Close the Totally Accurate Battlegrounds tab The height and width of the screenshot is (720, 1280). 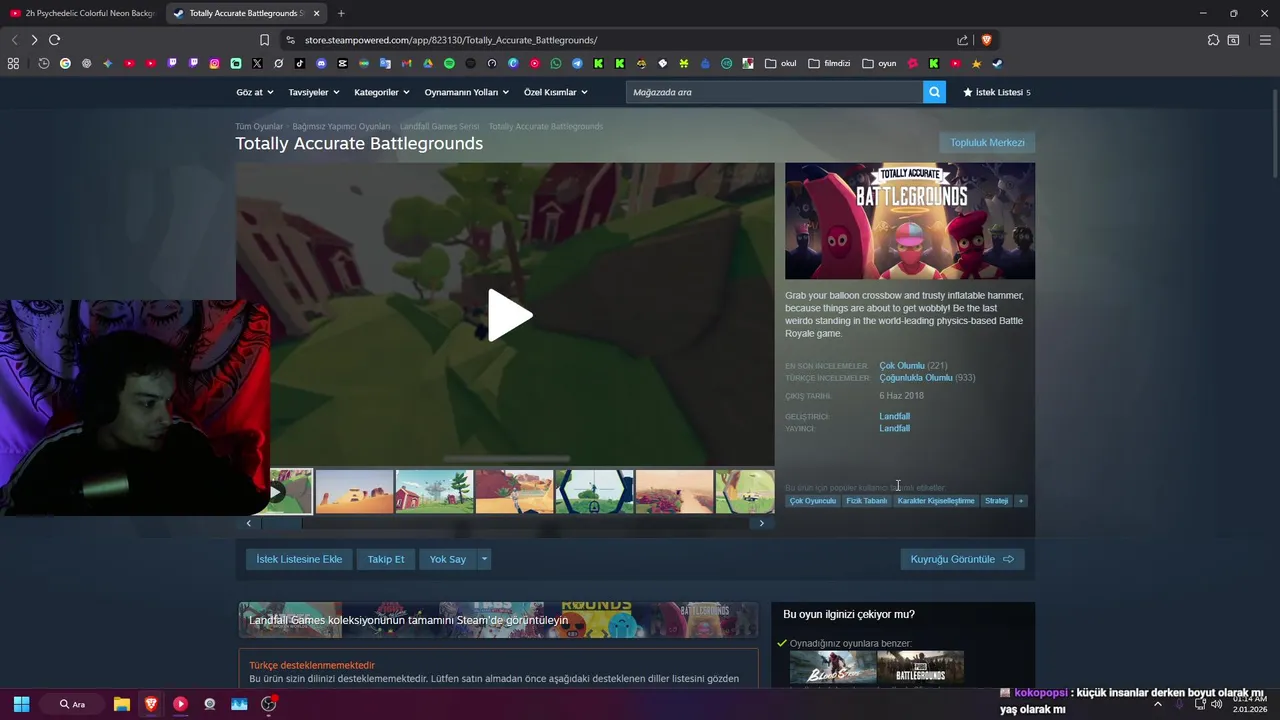[x=317, y=13]
